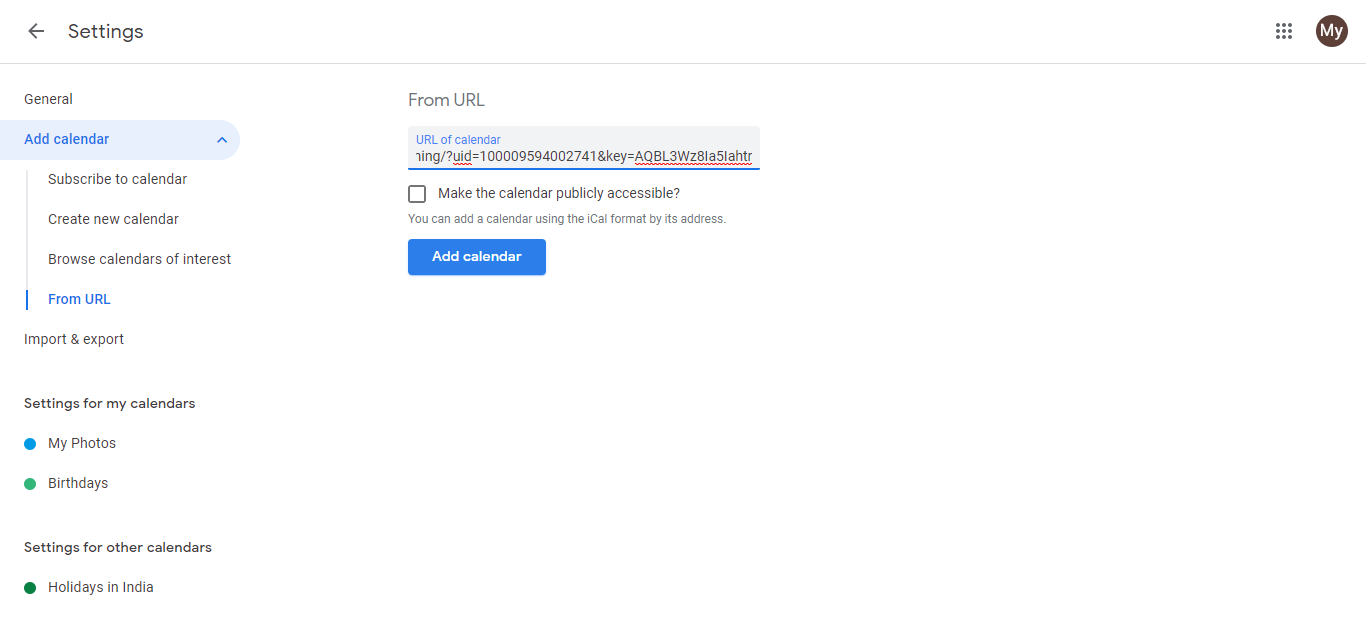The width and height of the screenshot is (1366, 621).
Task: Open Browse calendars of interest
Action: [140, 259]
